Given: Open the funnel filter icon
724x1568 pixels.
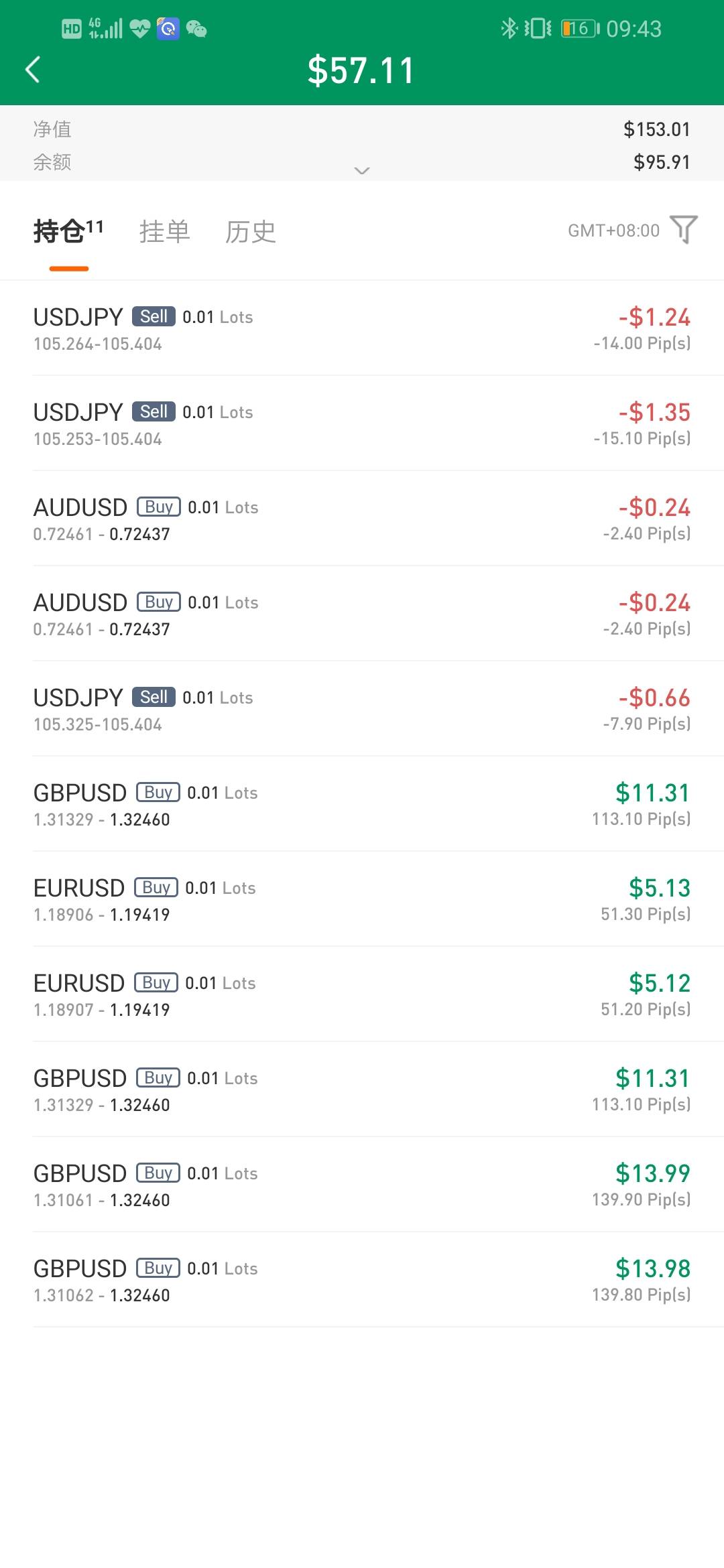Looking at the screenshot, I should (x=684, y=230).
